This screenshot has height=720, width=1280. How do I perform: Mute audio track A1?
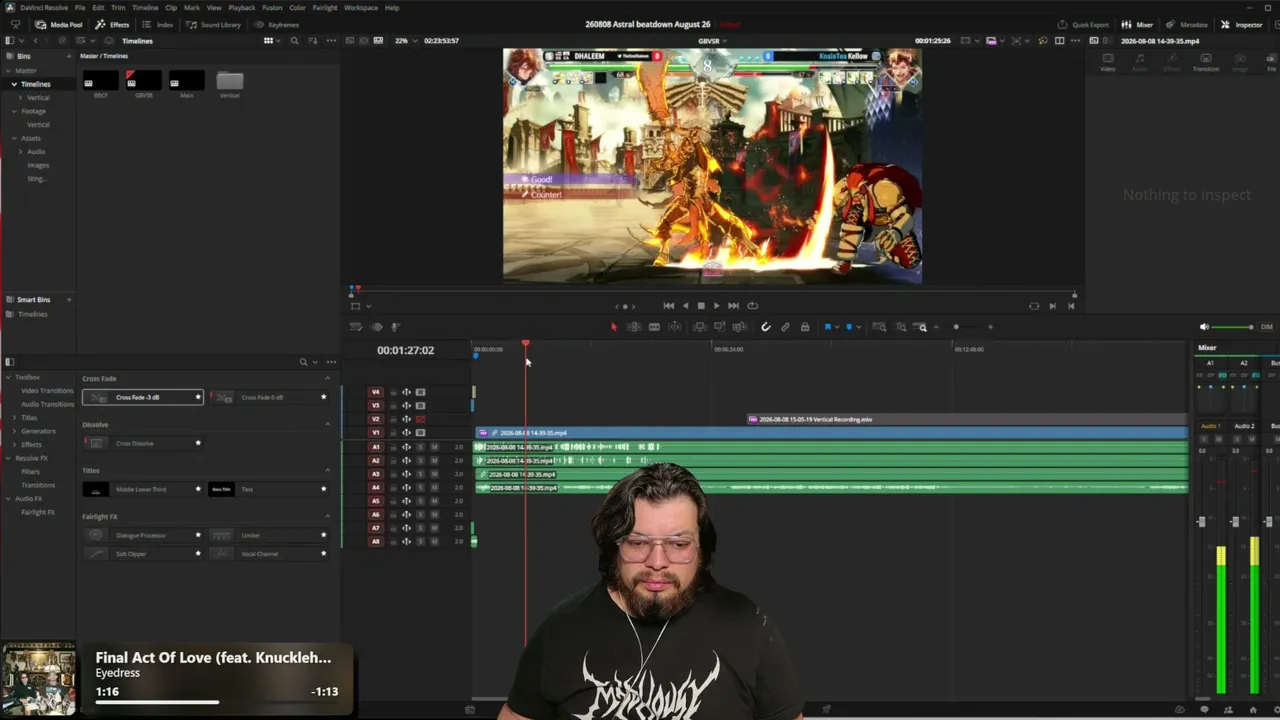[x=434, y=447]
